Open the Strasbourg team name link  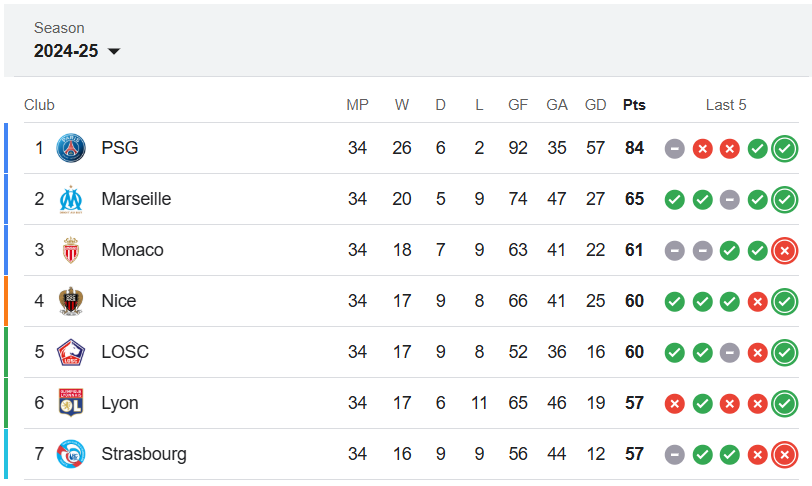coord(144,454)
